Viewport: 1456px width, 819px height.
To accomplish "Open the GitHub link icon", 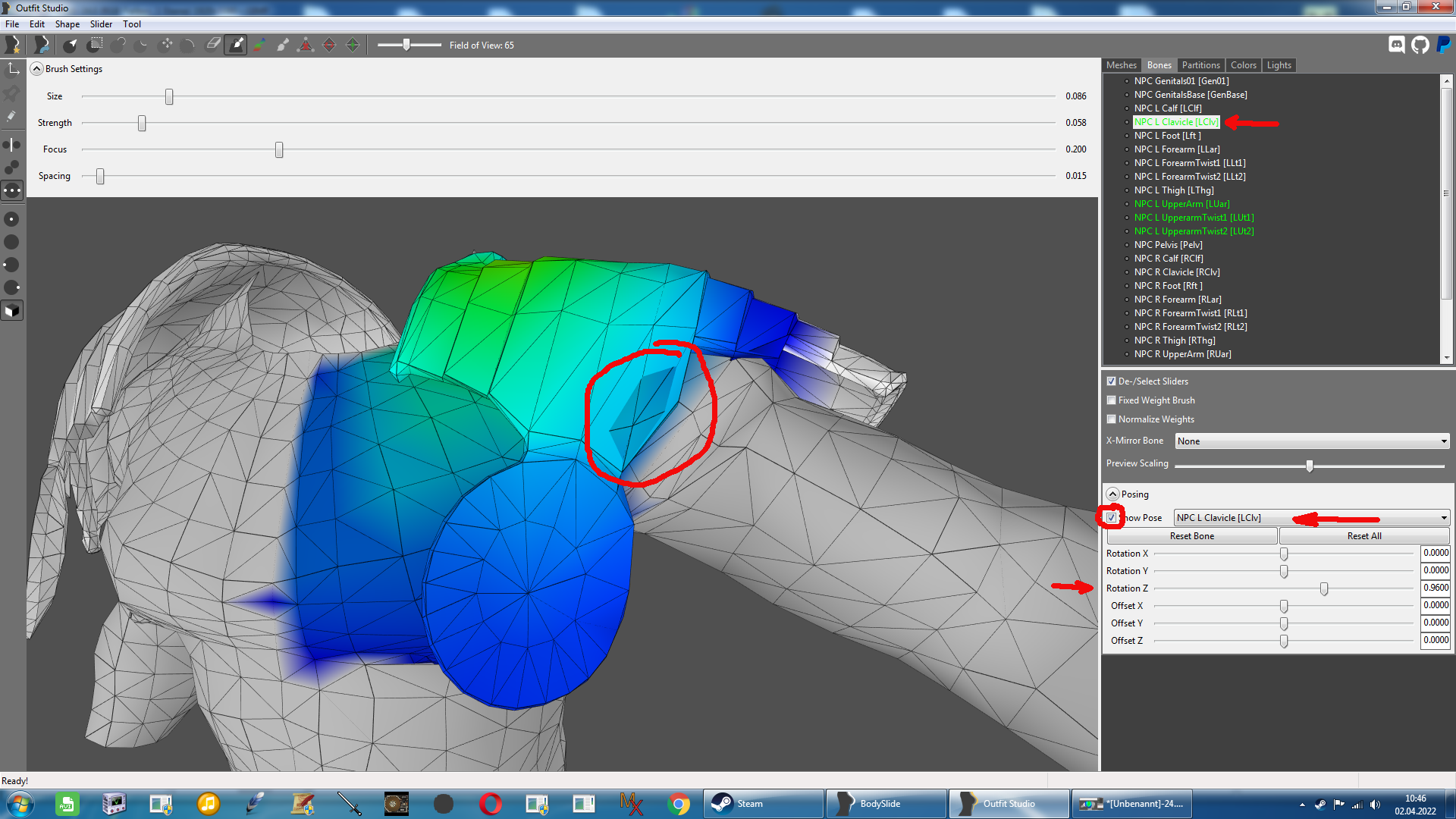I will pos(1420,45).
